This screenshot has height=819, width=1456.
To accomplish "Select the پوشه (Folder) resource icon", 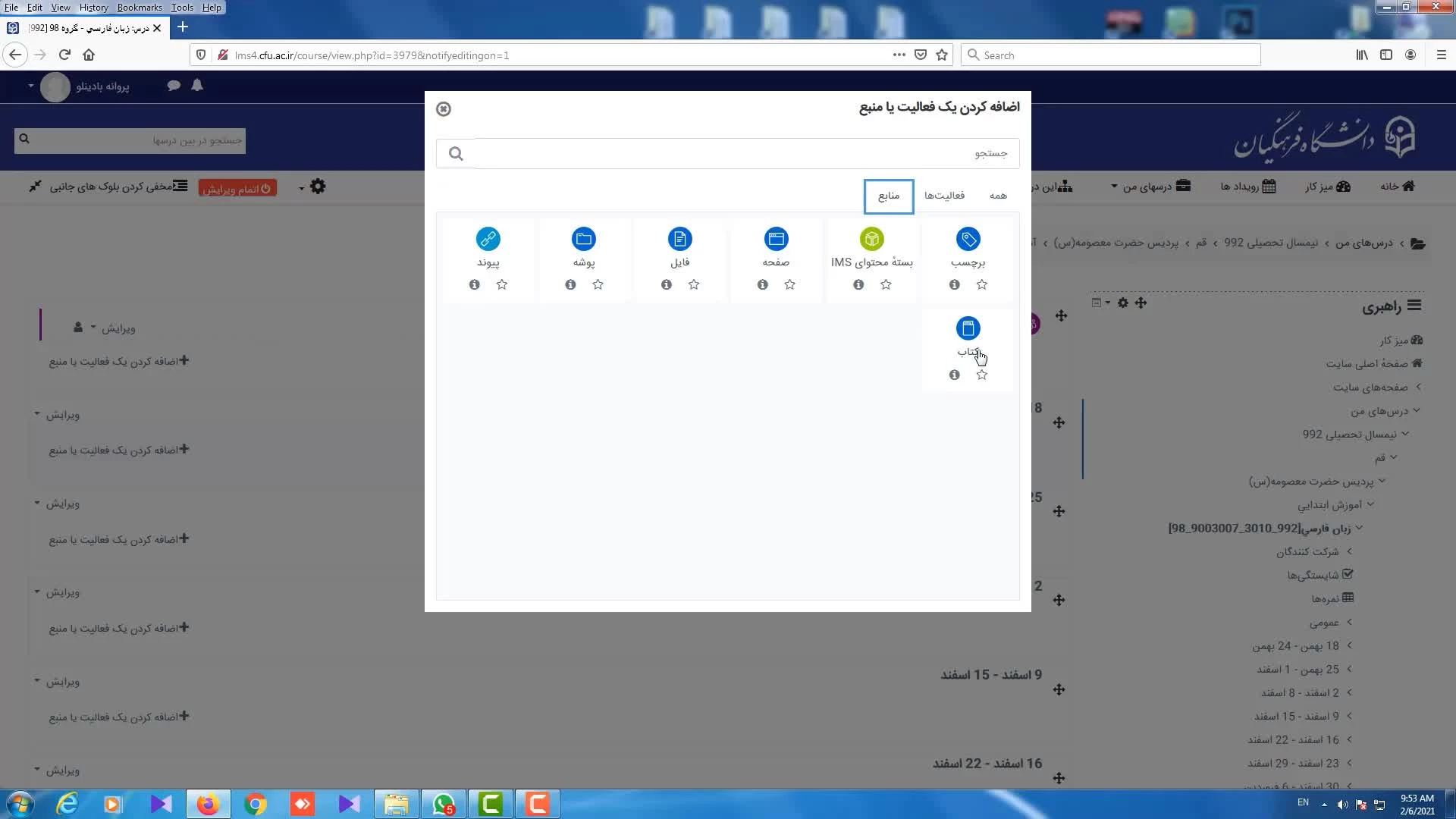I will click(583, 240).
